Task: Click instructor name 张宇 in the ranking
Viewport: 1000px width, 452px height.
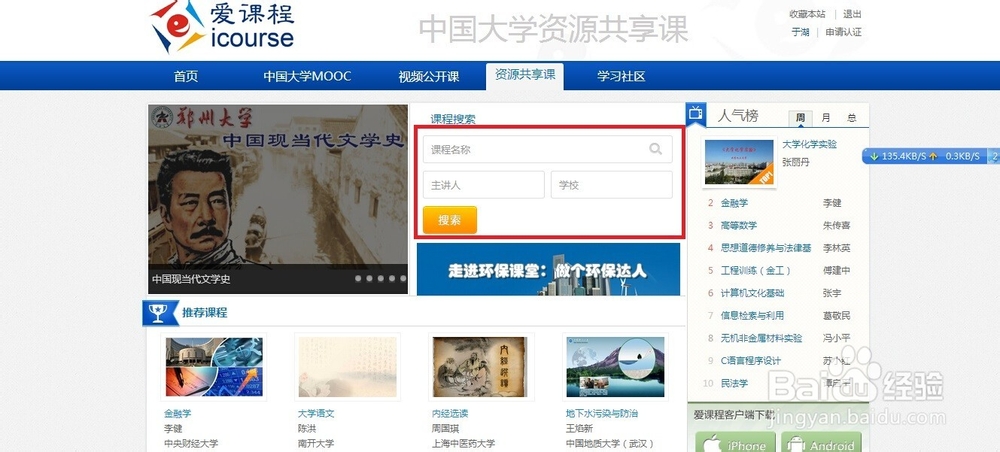Action: click(x=832, y=293)
